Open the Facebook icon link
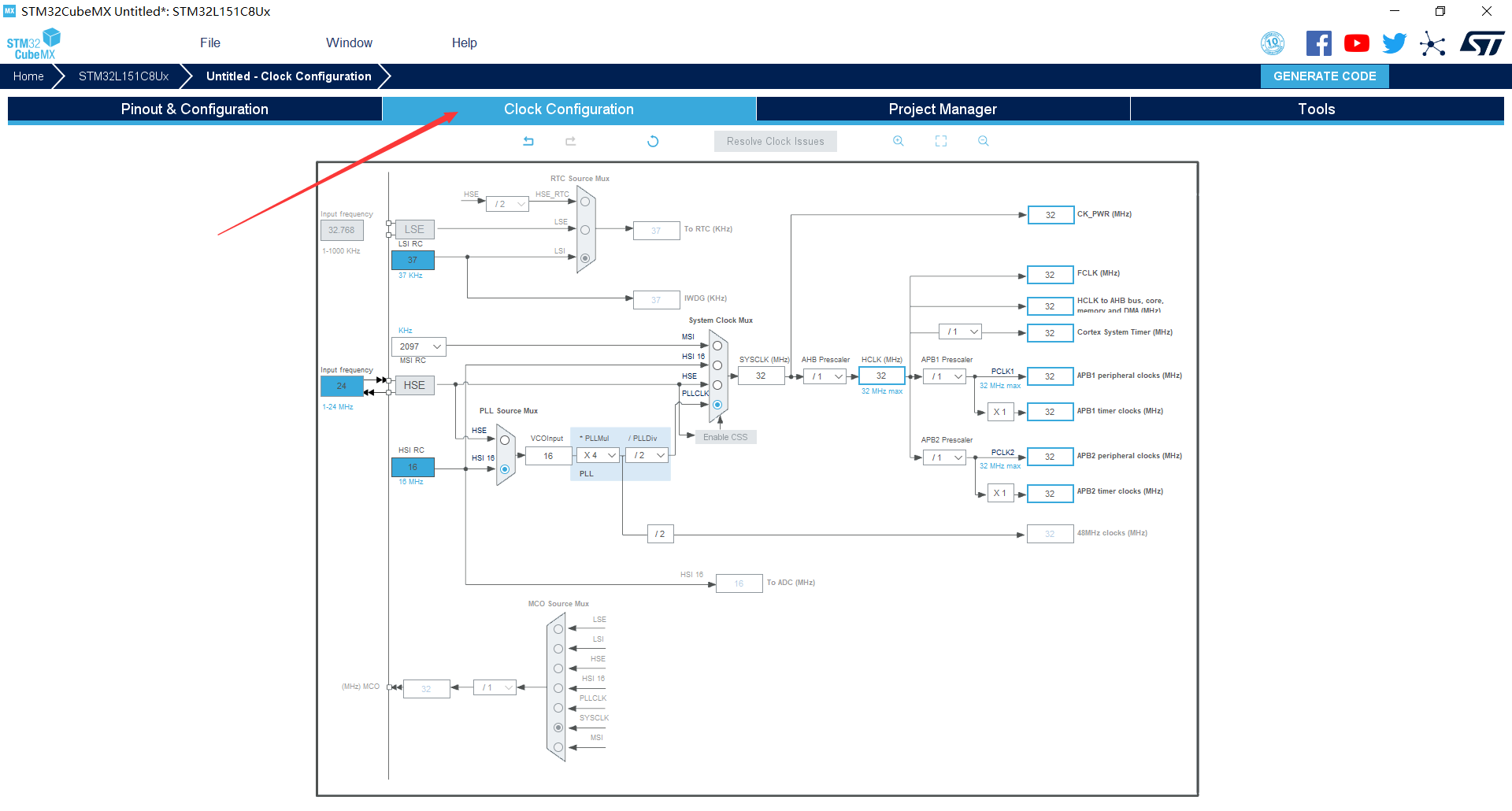Viewport: 1512px width, 811px height. [1318, 43]
